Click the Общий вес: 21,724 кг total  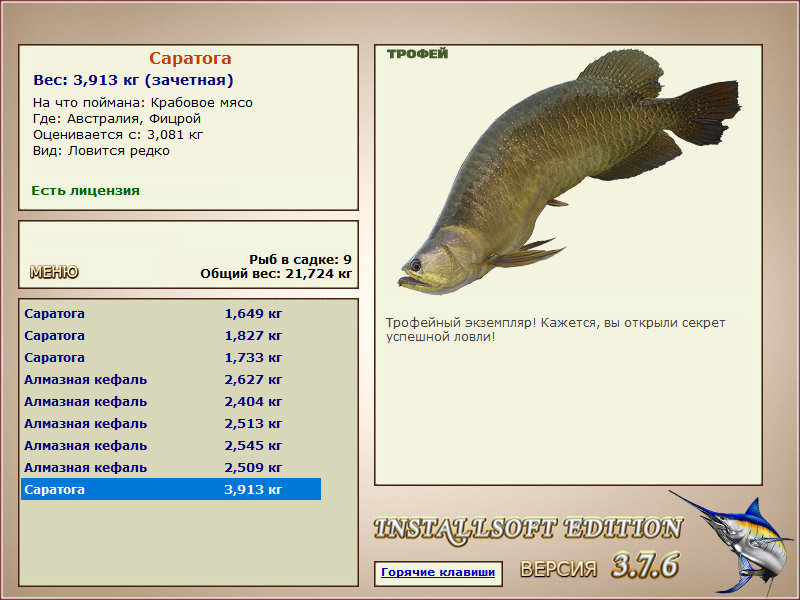tap(276, 274)
